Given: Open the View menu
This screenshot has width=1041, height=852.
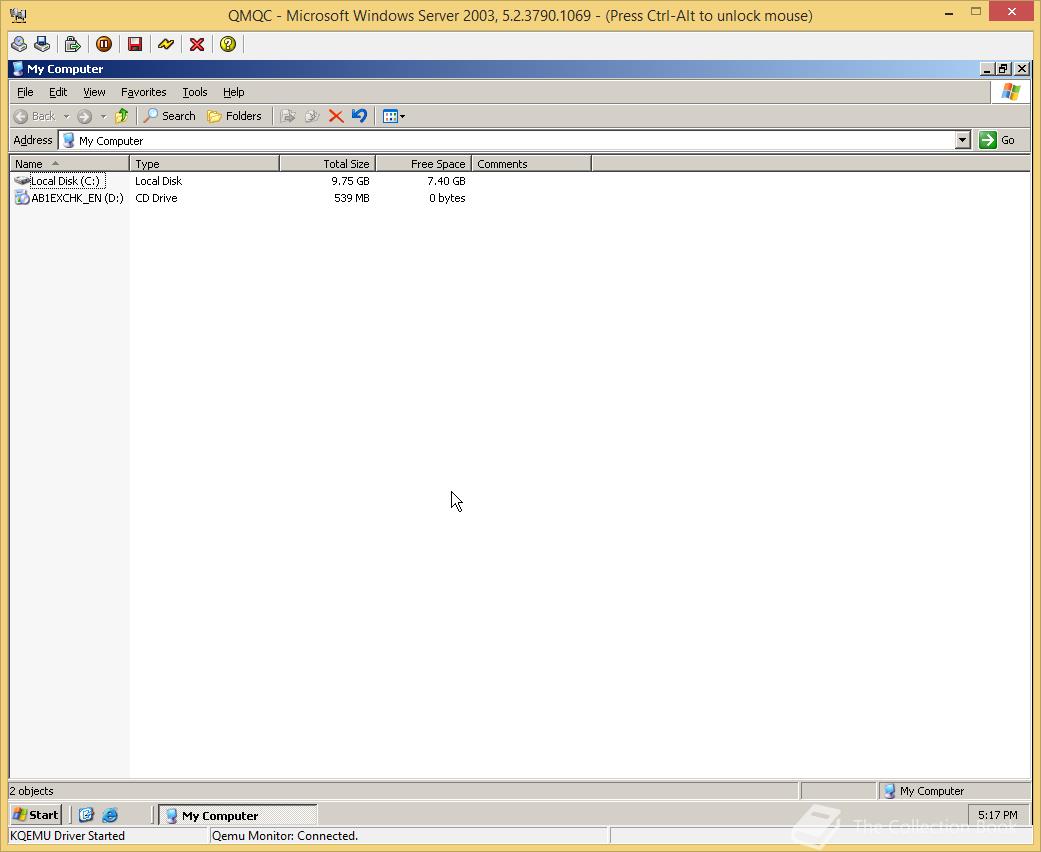Looking at the screenshot, I should (94, 92).
